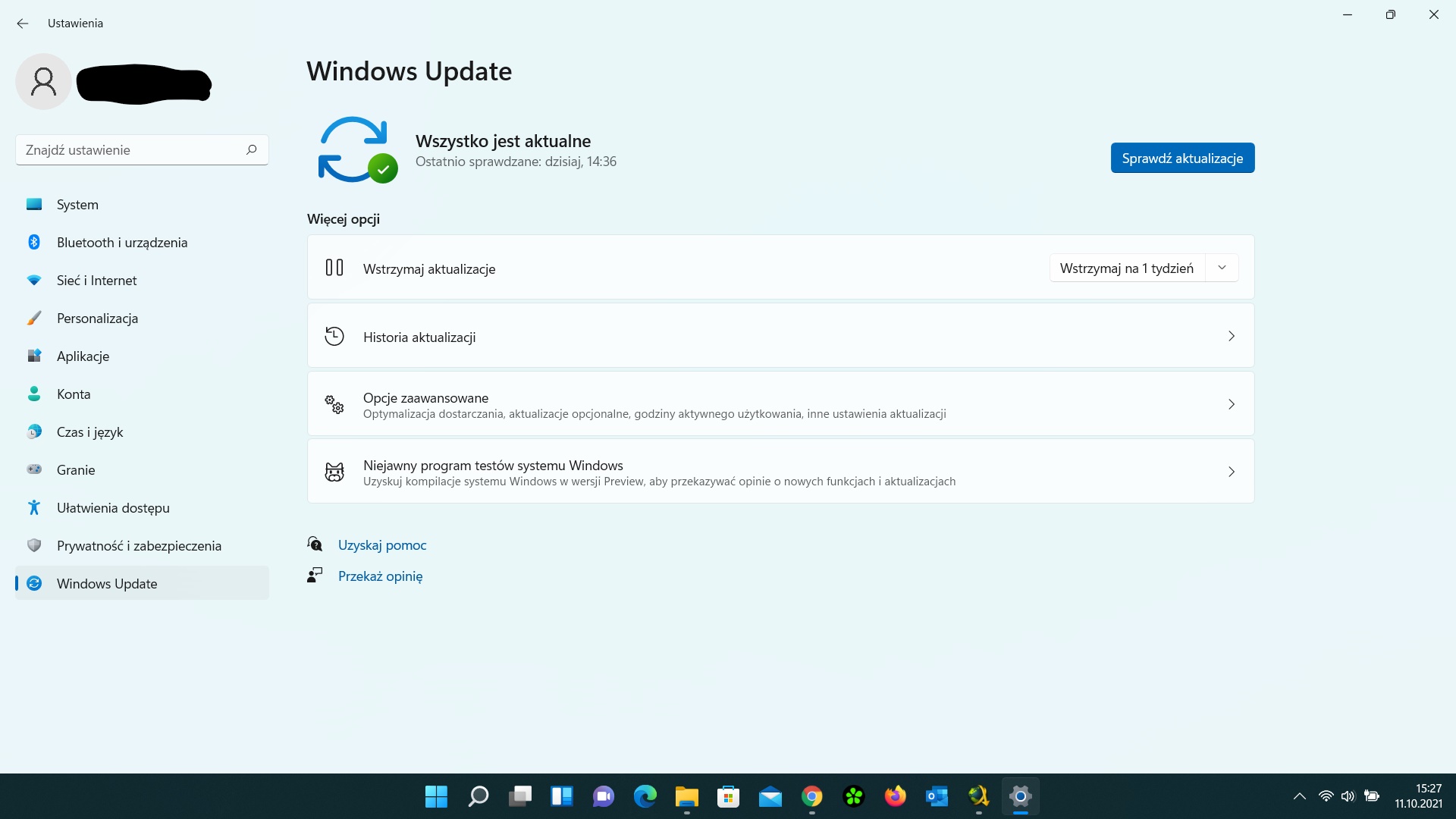Expand Insider program chevron
This screenshot has height=819, width=1456.
click(1232, 472)
